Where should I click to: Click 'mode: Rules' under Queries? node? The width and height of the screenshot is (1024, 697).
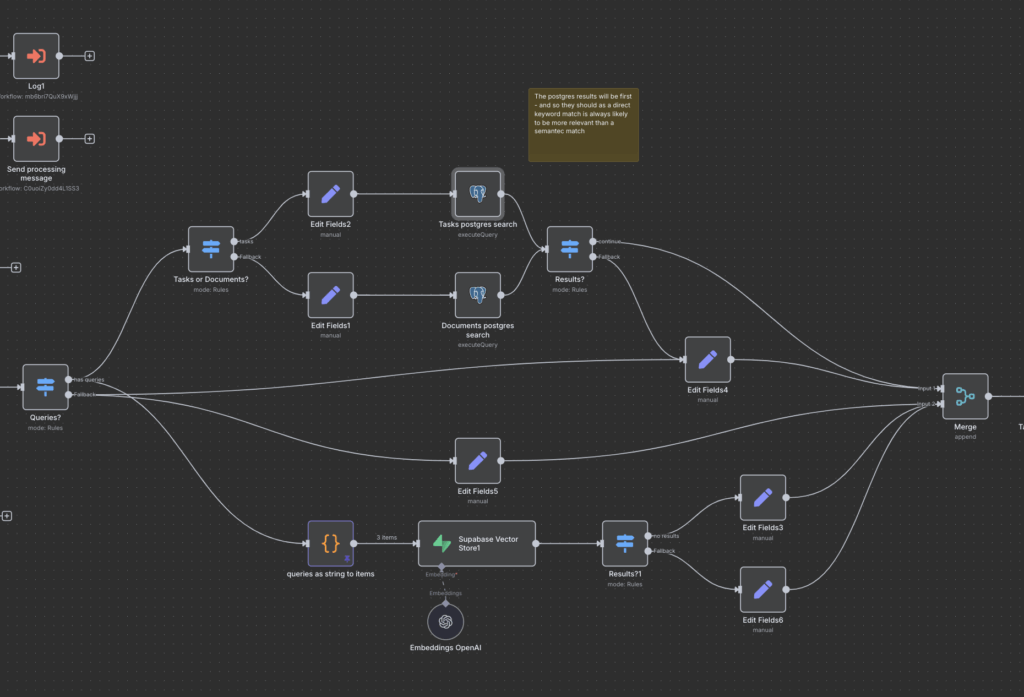(45, 428)
